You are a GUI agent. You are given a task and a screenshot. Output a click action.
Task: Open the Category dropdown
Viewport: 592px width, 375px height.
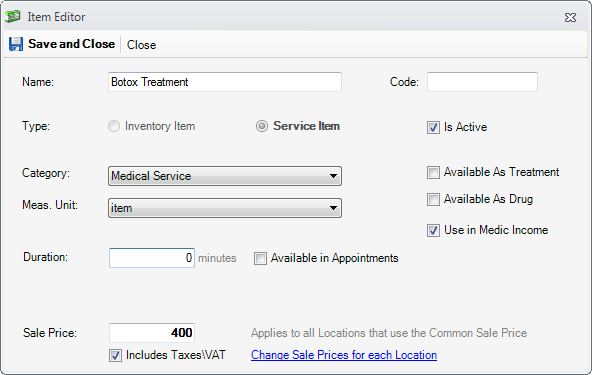225,176
